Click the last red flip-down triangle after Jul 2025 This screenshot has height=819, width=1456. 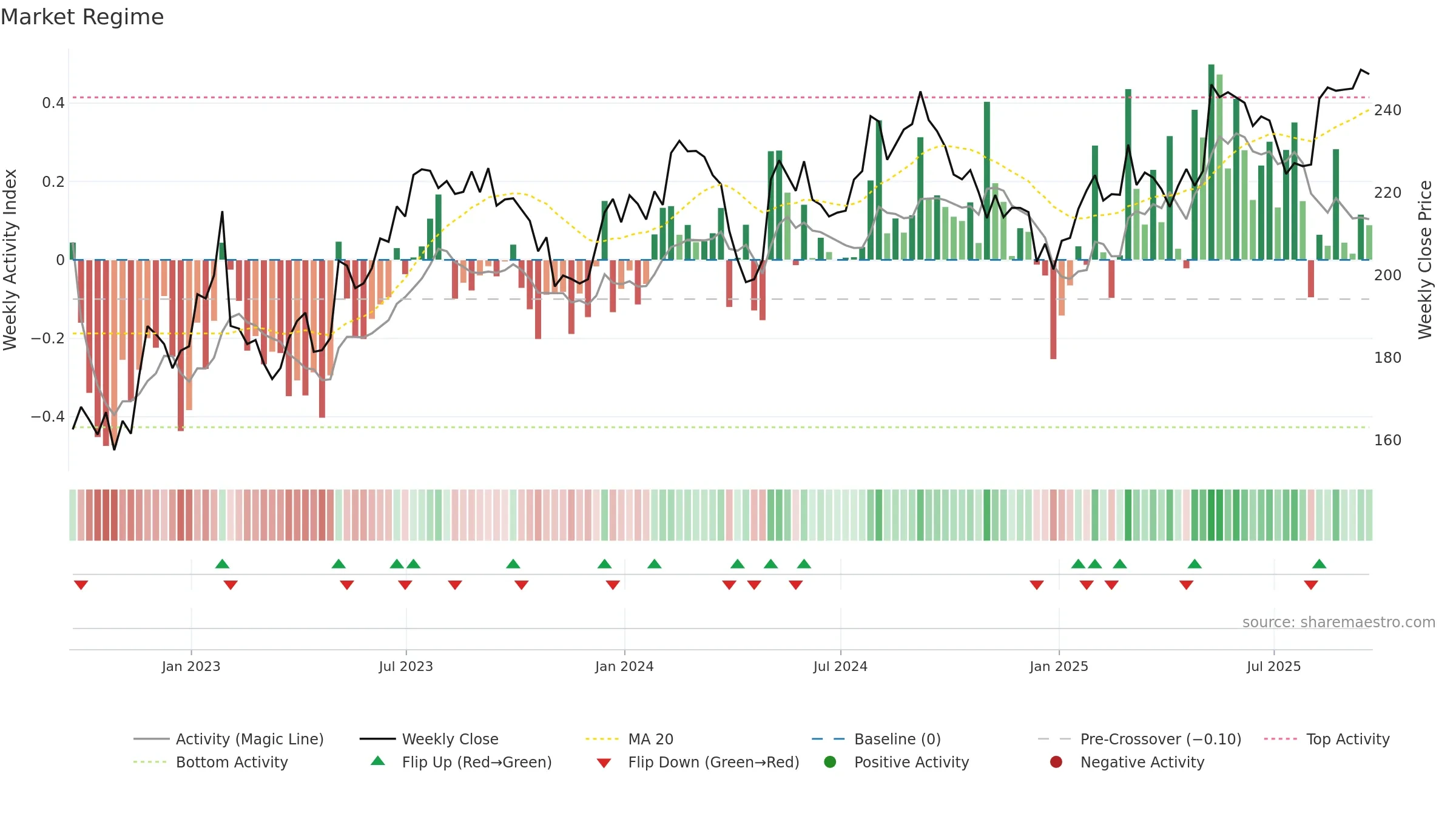click(1311, 585)
